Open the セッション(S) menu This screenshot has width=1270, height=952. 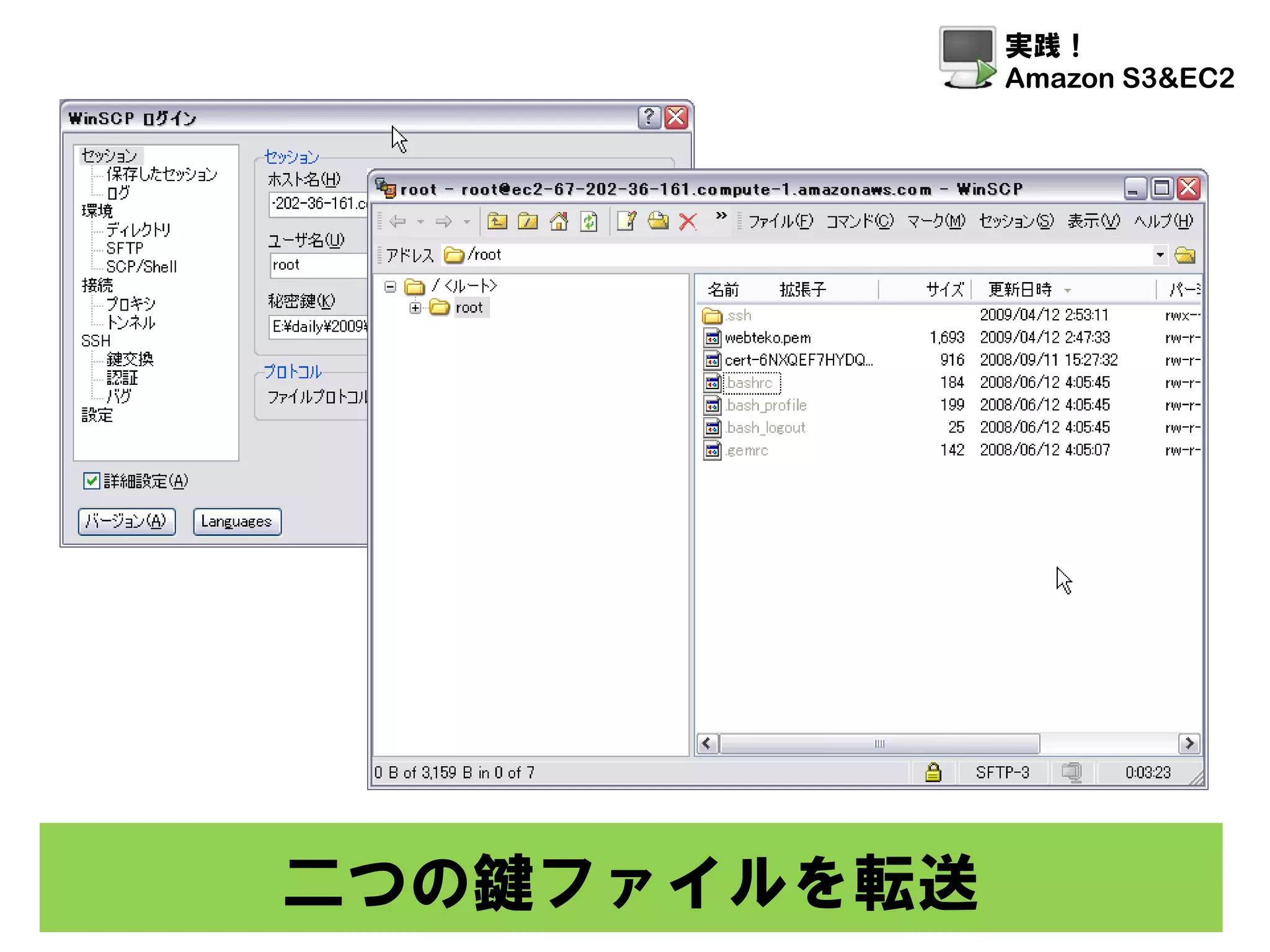[x=1016, y=221]
